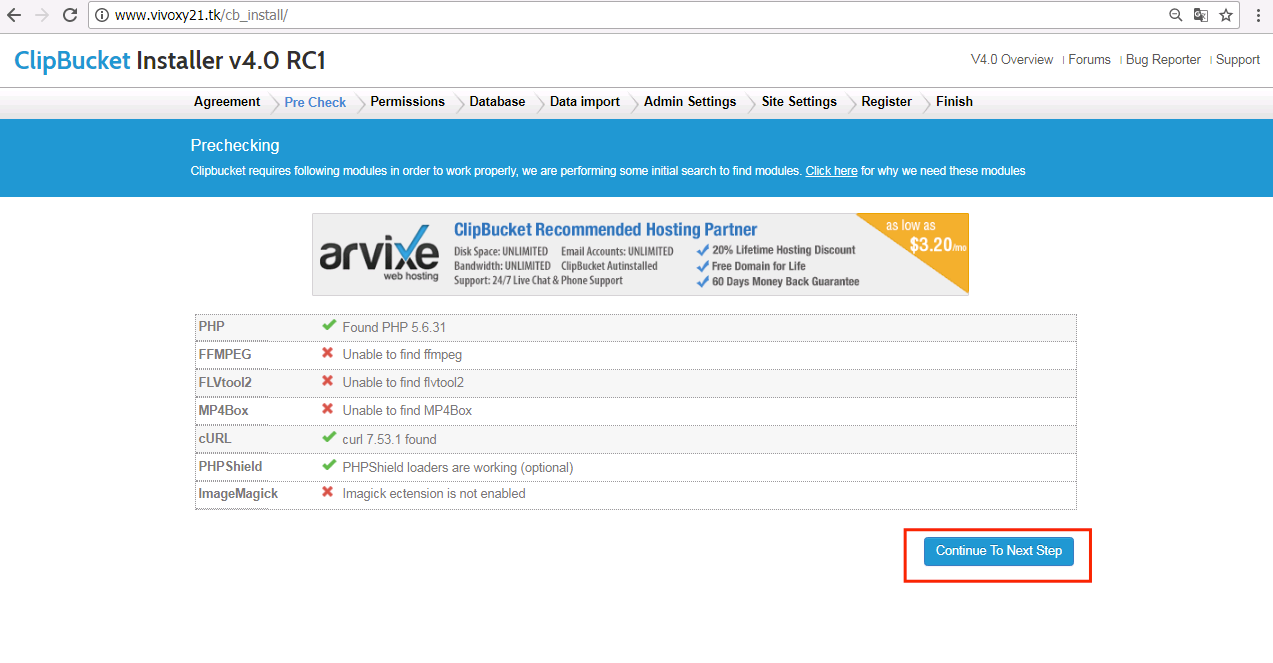Click "Unable to find flvtool2" message
This screenshot has width=1273, height=663.
tap(403, 382)
